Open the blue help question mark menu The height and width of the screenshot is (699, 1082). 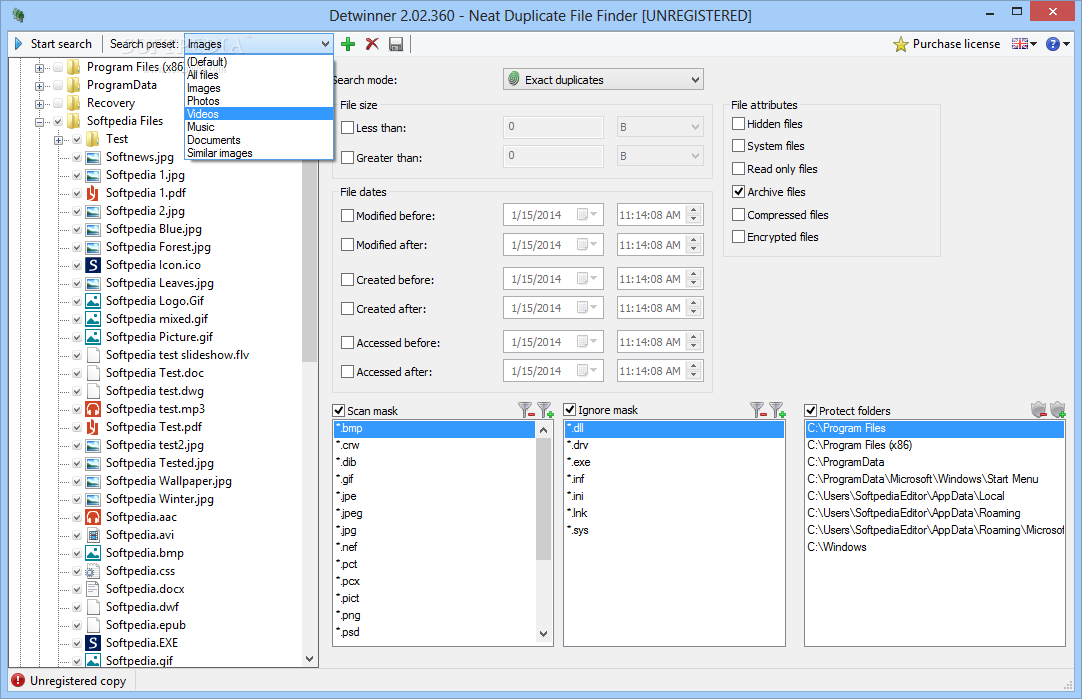tap(1057, 44)
